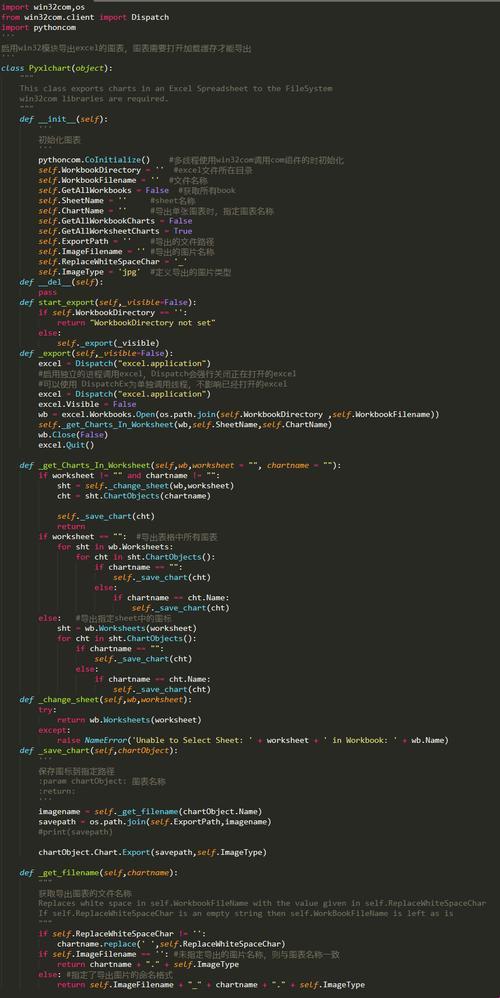Click the chartObject.Chart.Export call line
500x998 pixels.
[x=152, y=852]
